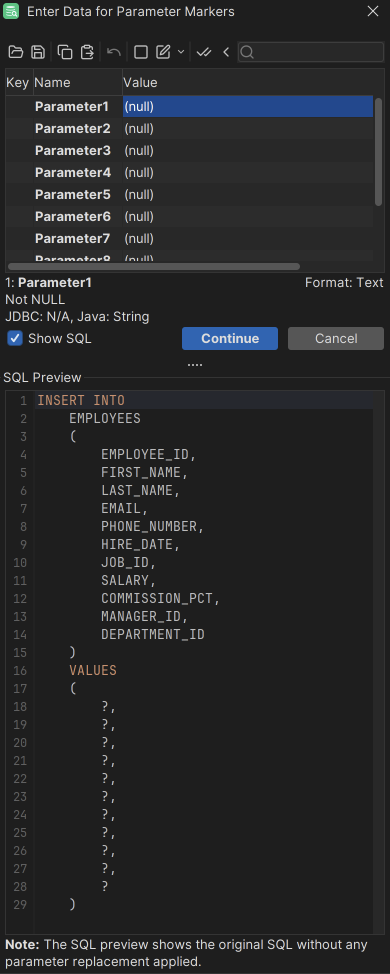Click the parameter table horizontal scrollbar
The height and width of the screenshot is (974, 390).
(x=154, y=266)
